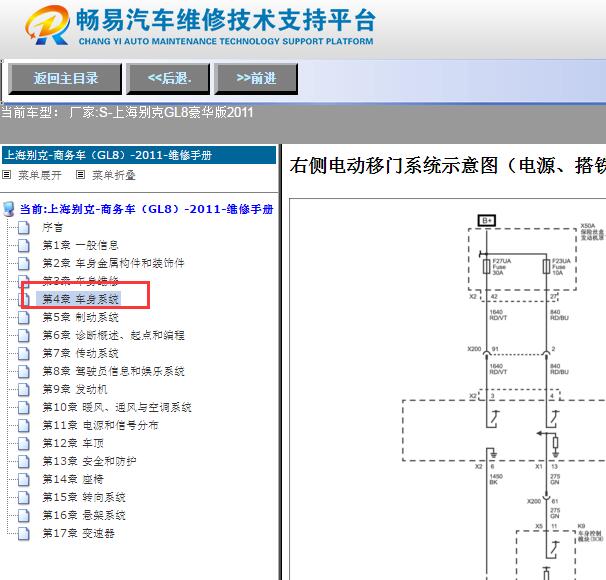606x580 pixels.
Task: Click page icon beside 第17章 变速器
Action: click(x=24, y=534)
